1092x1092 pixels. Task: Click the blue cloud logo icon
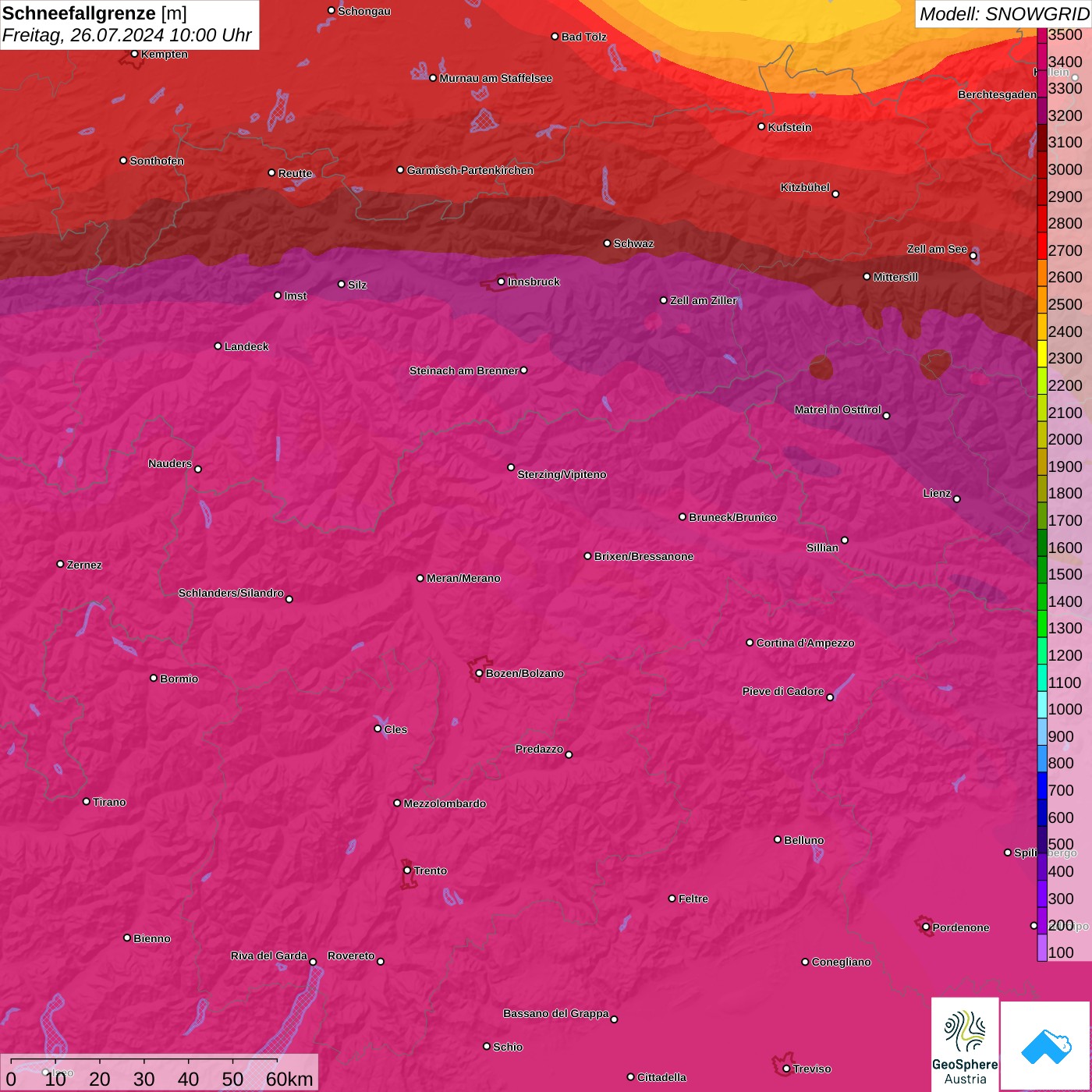pos(1045,1046)
